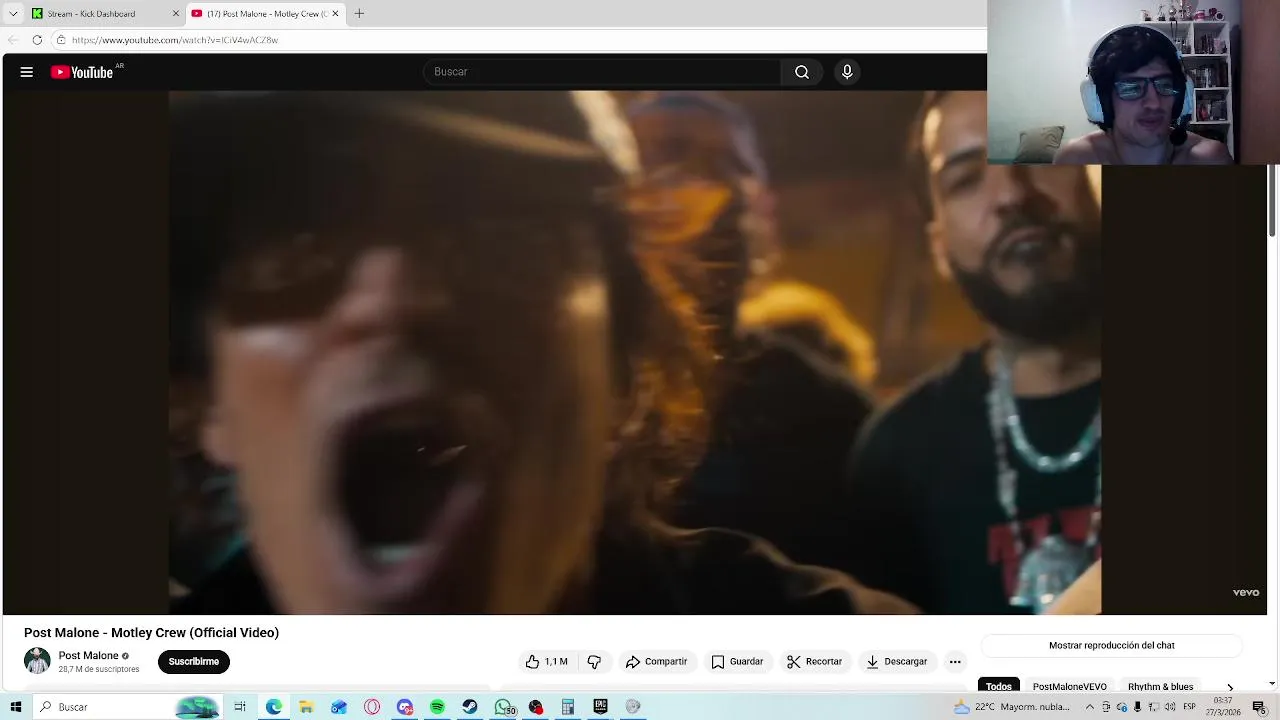Click in the YouTube Buscar search field
Image resolution: width=1280 pixels, height=720 pixels.
point(603,72)
